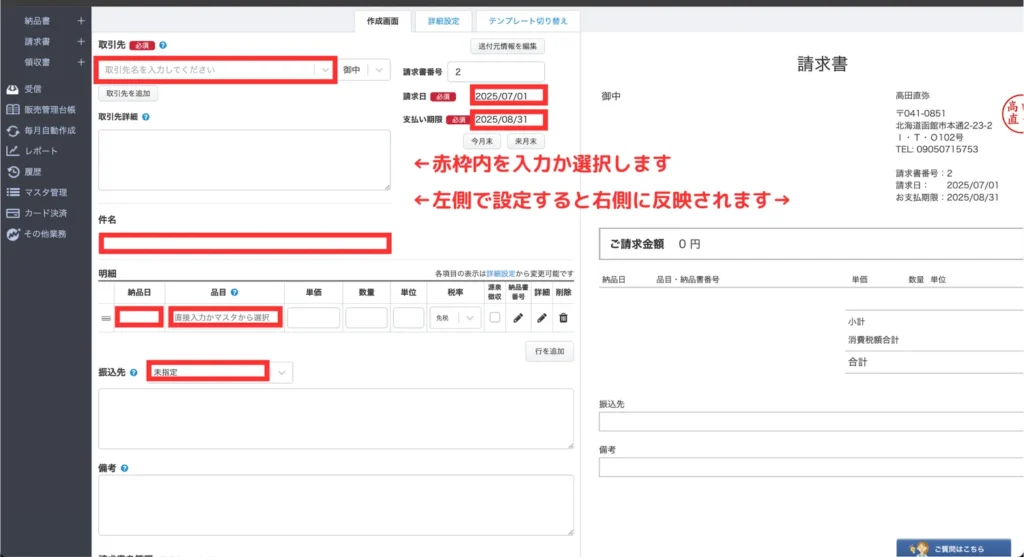Image resolution: width=1024 pixels, height=557 pixels.
Task: Open 受信 inbox from the sidebar
Action: (x=33, y=89)
